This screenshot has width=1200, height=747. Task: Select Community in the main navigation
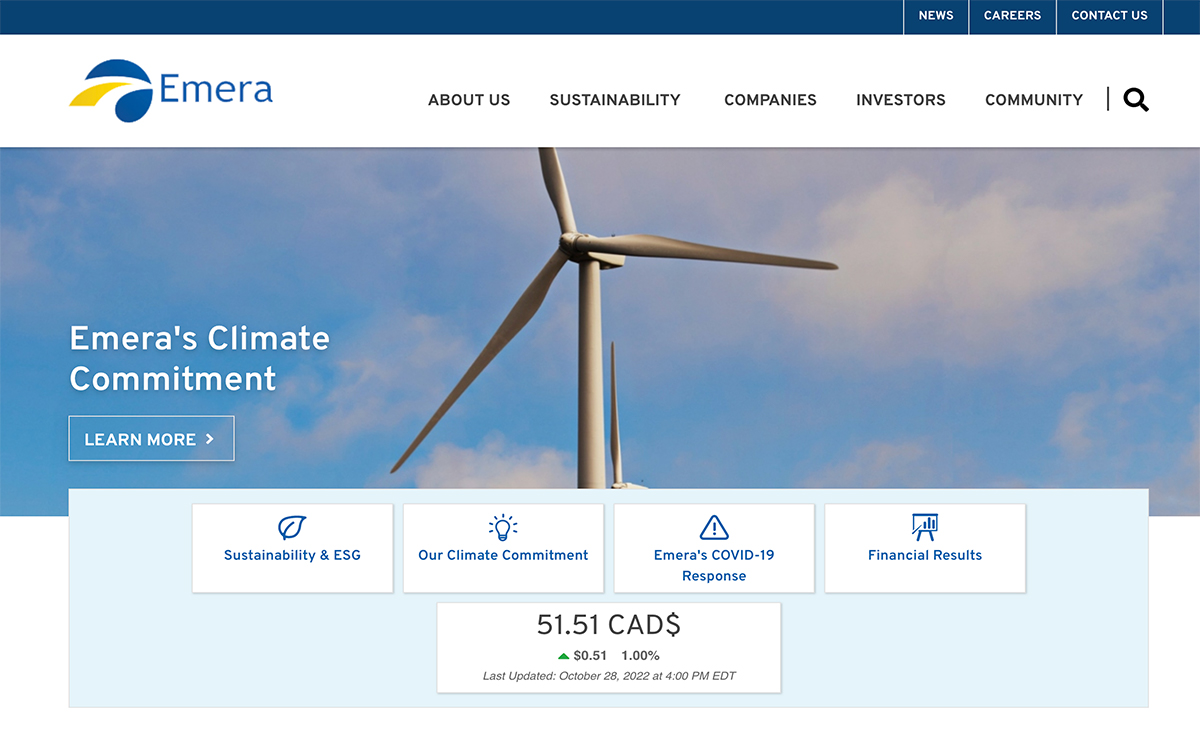coord(1034,100)
